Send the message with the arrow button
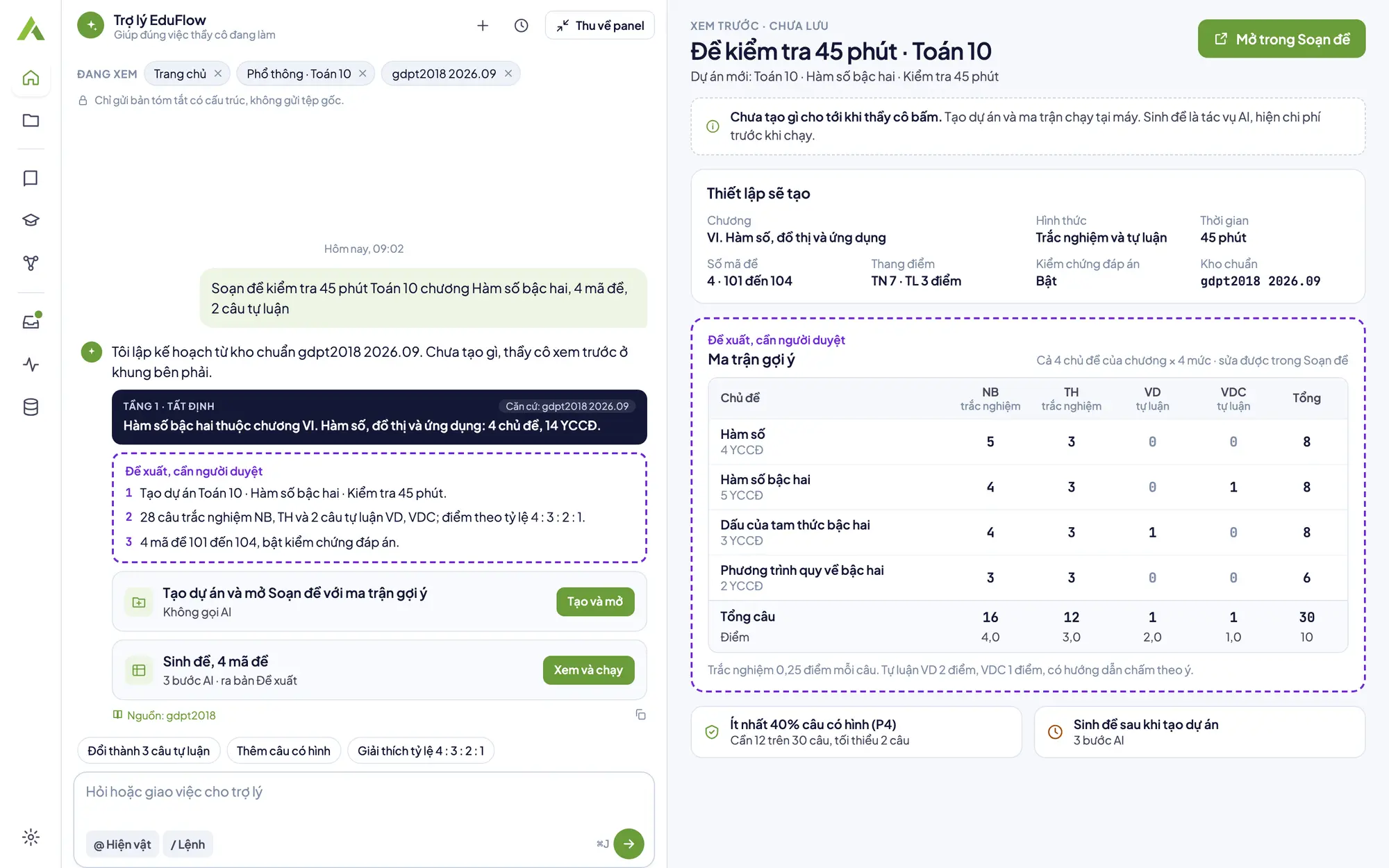1389x868 pixels. pos(629,844)
